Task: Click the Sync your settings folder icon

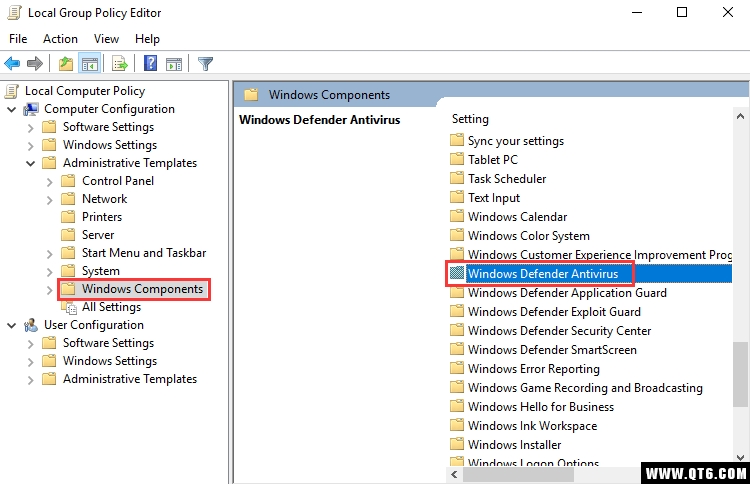Action: (457, 141)
